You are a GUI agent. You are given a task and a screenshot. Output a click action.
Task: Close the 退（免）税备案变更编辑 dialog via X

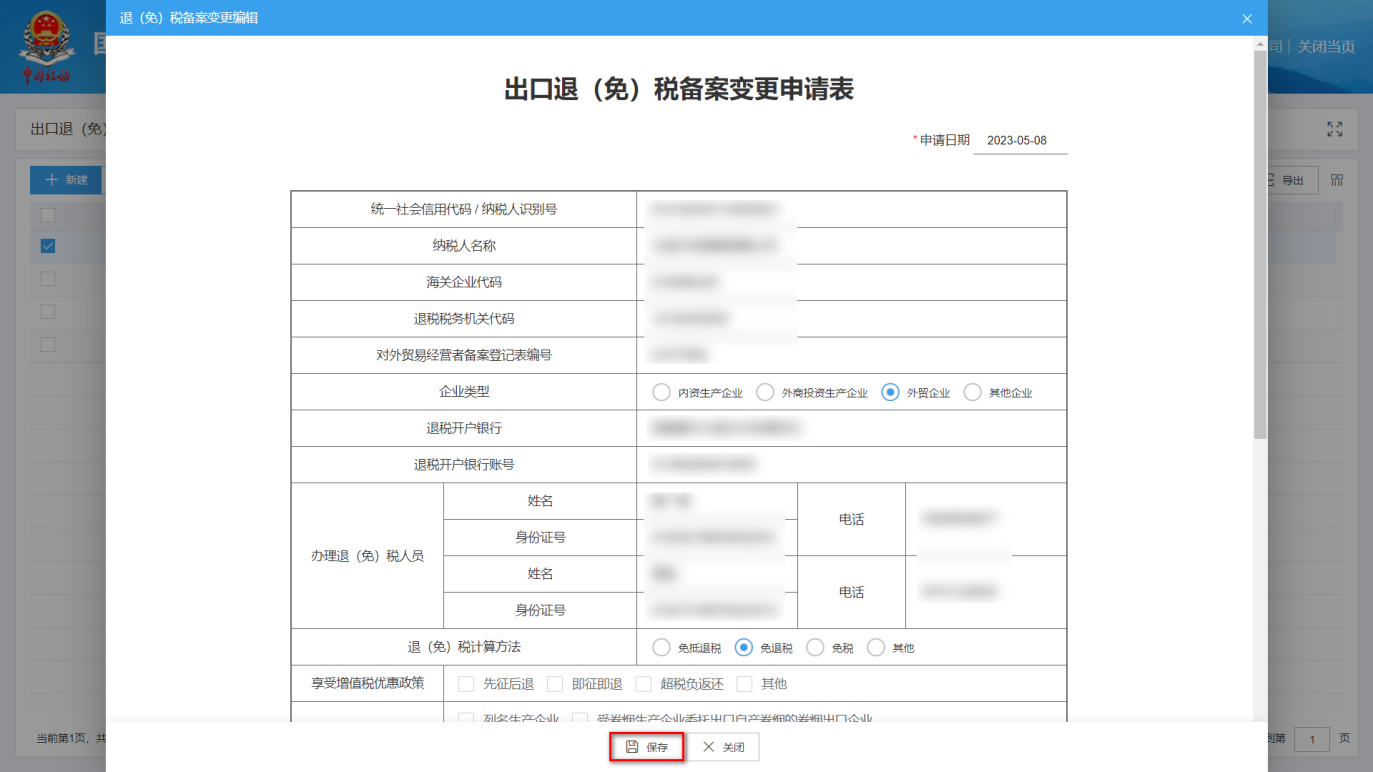pyautogui.click(x=1247, y=18)
